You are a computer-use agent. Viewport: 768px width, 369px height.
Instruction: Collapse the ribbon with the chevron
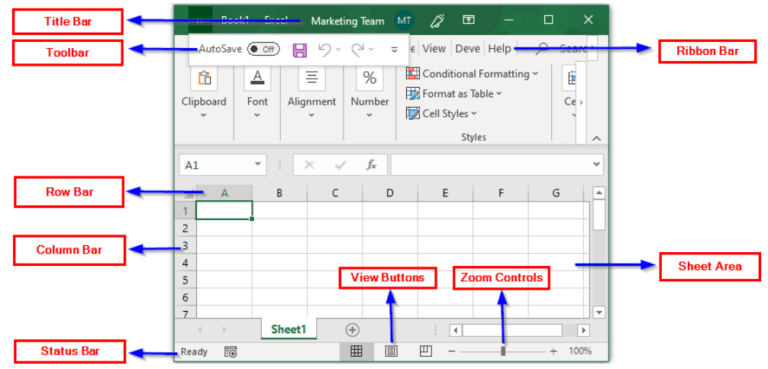click(596, 139)
